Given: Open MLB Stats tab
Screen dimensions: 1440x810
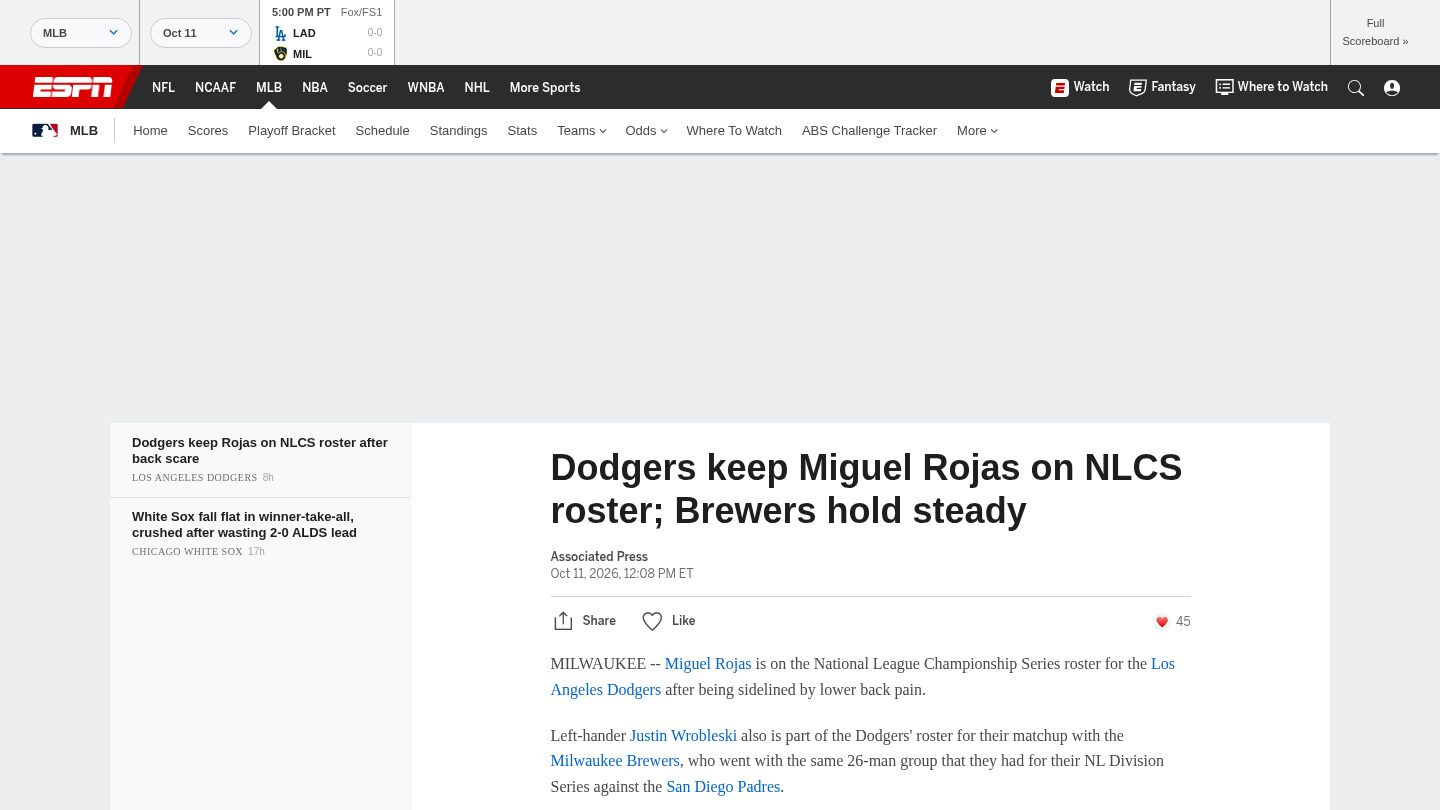Looking at the screenshot, I should (522, 131).
